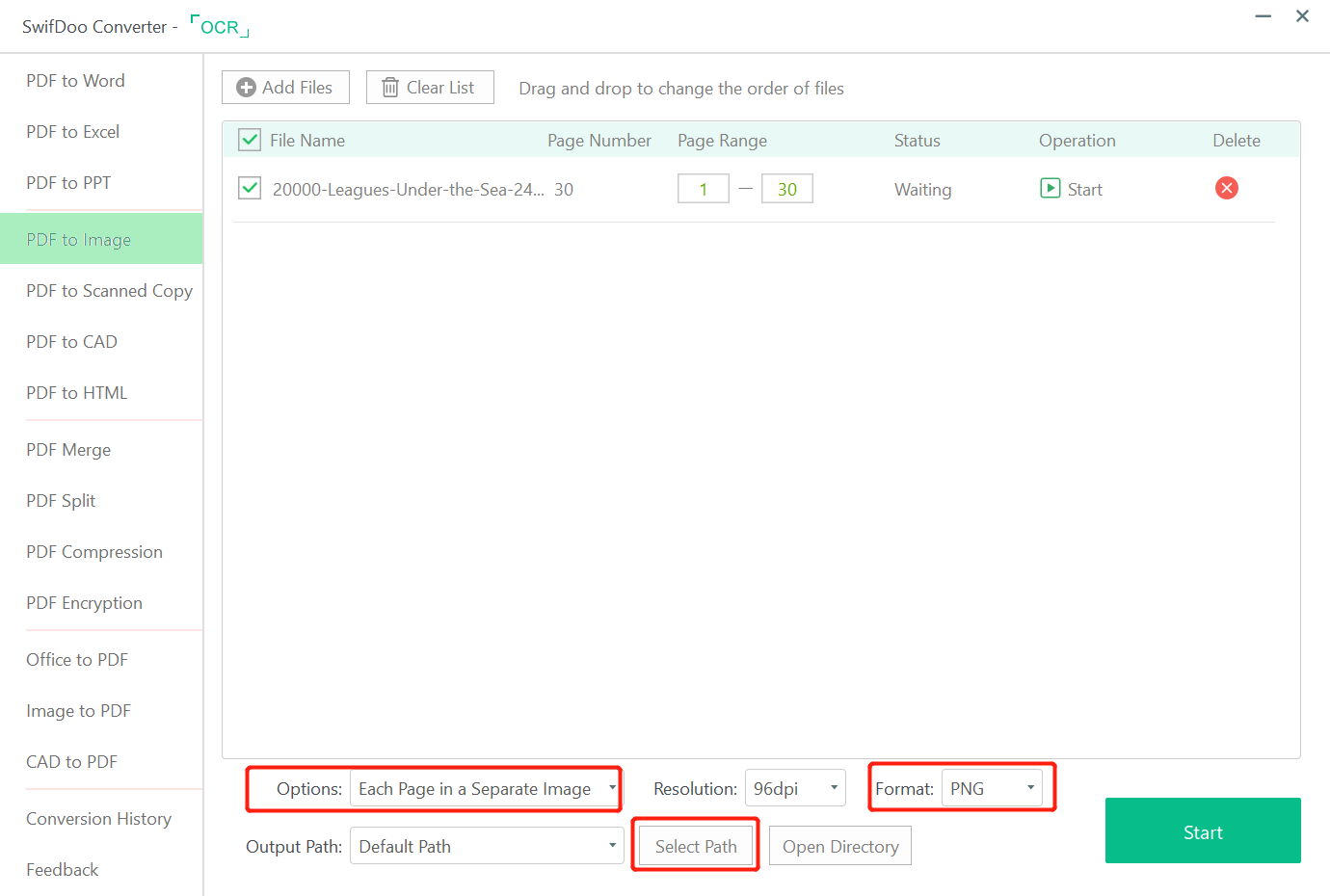The height and width of the screenshot is (896, 1330).
Task: Click the page range end field showing 30
Action: 787,189
